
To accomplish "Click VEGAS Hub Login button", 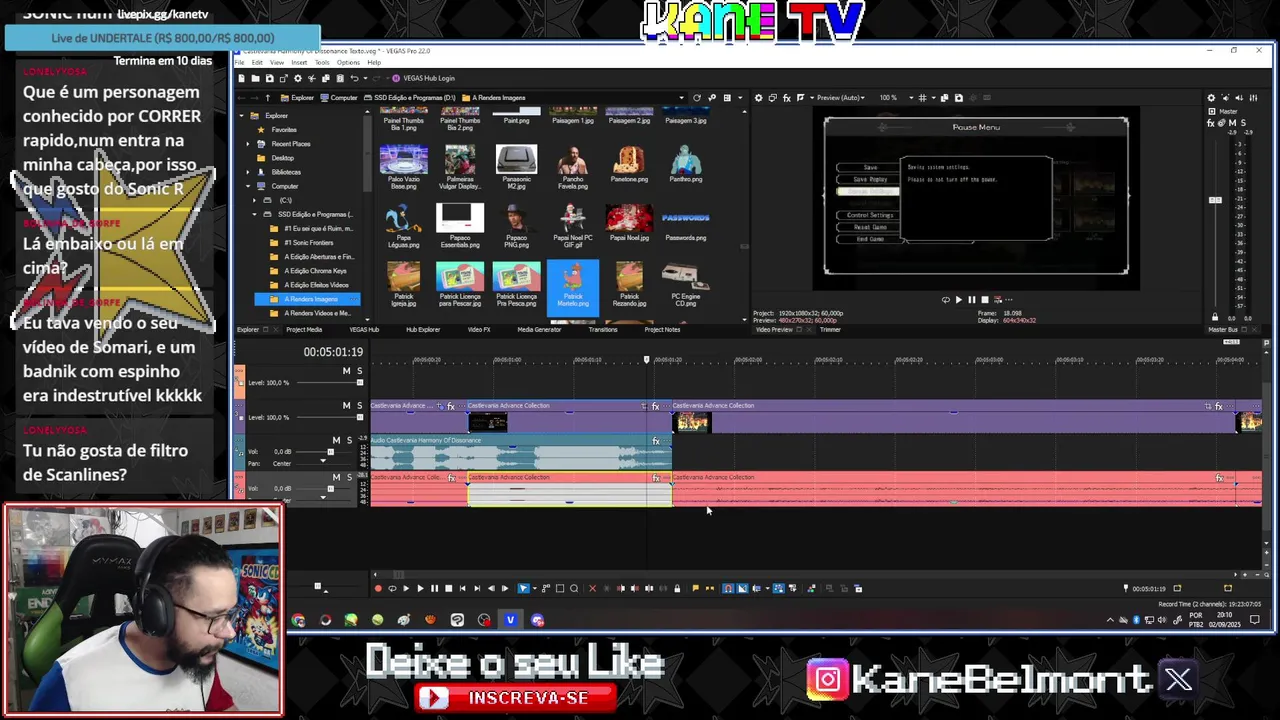I will pyautogui.click(x=423, y=78).
